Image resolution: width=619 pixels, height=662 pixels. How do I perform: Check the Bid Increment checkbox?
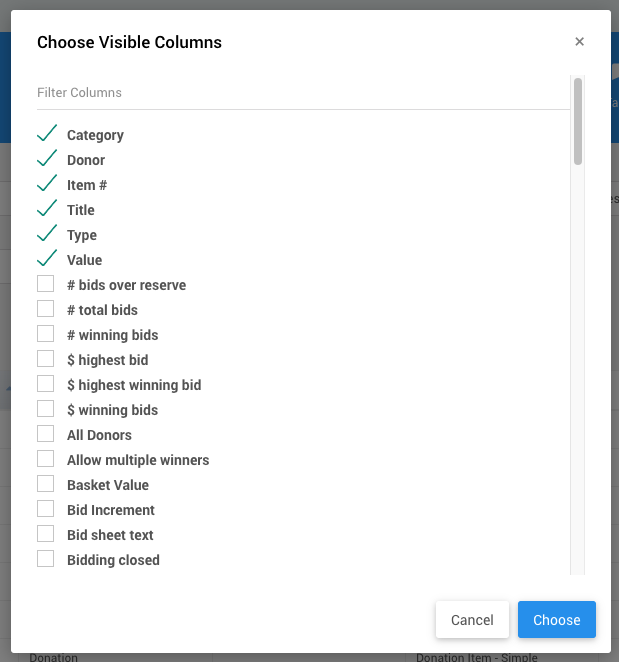tap(46, 509)
